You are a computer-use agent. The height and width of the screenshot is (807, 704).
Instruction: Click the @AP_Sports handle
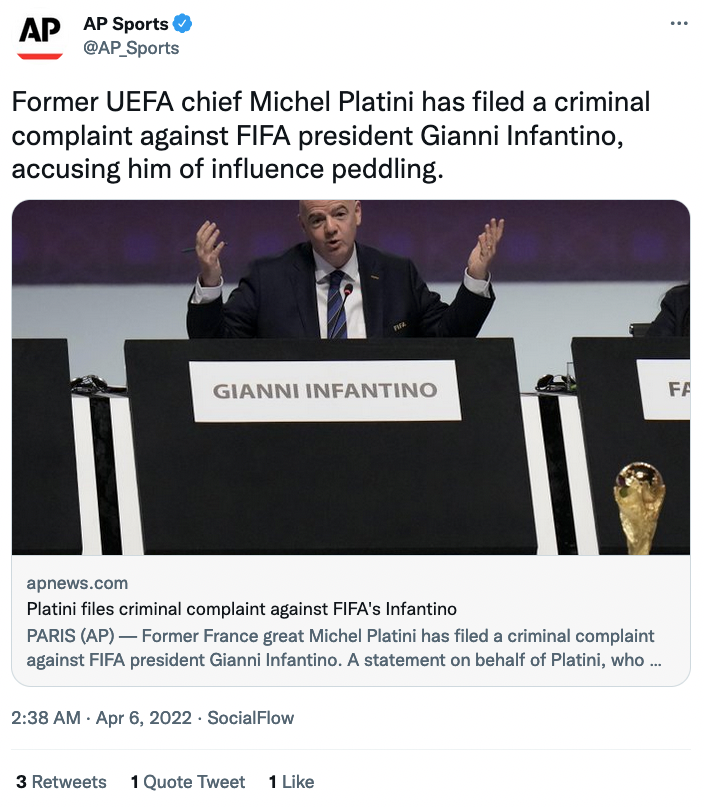131,48
